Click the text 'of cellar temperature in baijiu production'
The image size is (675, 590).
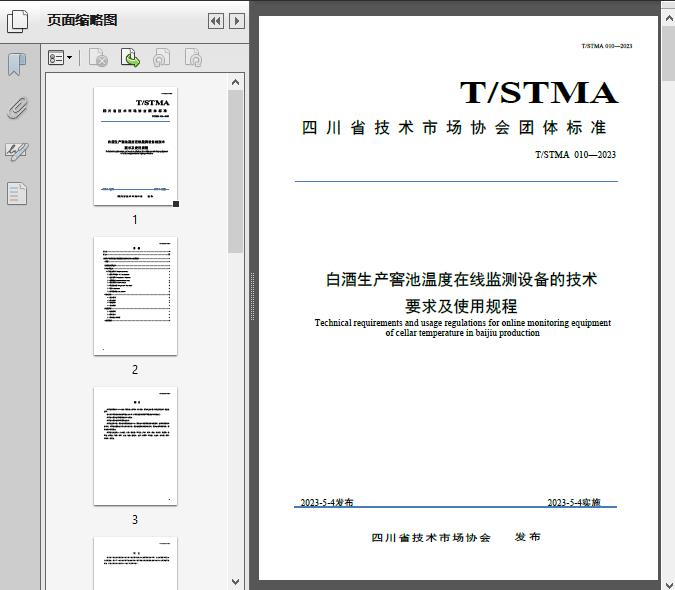(x=462, y=333)
